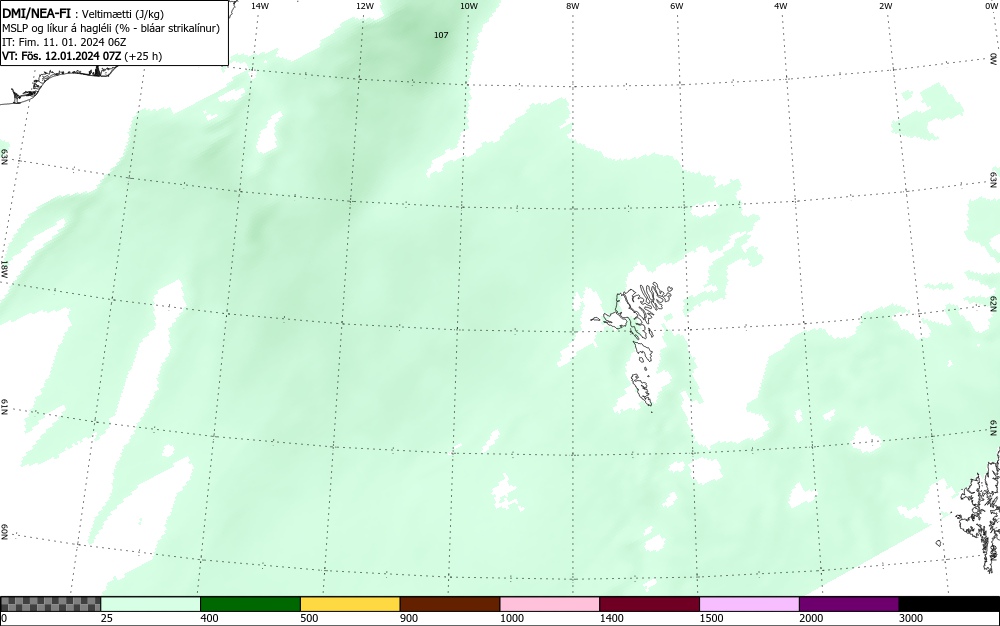Click the 8W longitude label
Image resolution: width=1000 pixels, height=626 pixels.
coord(573,6)
